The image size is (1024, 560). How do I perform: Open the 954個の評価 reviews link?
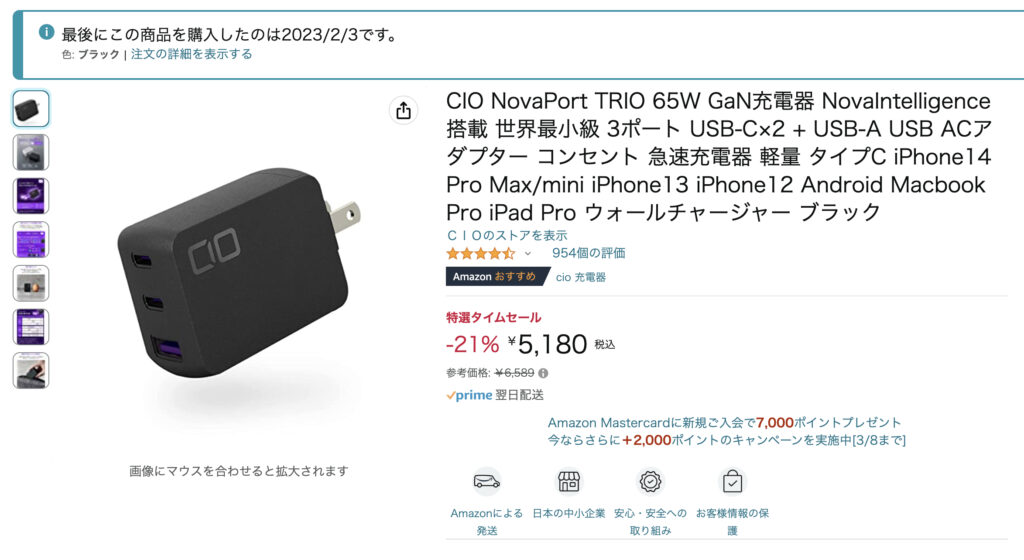coord(588,253)
